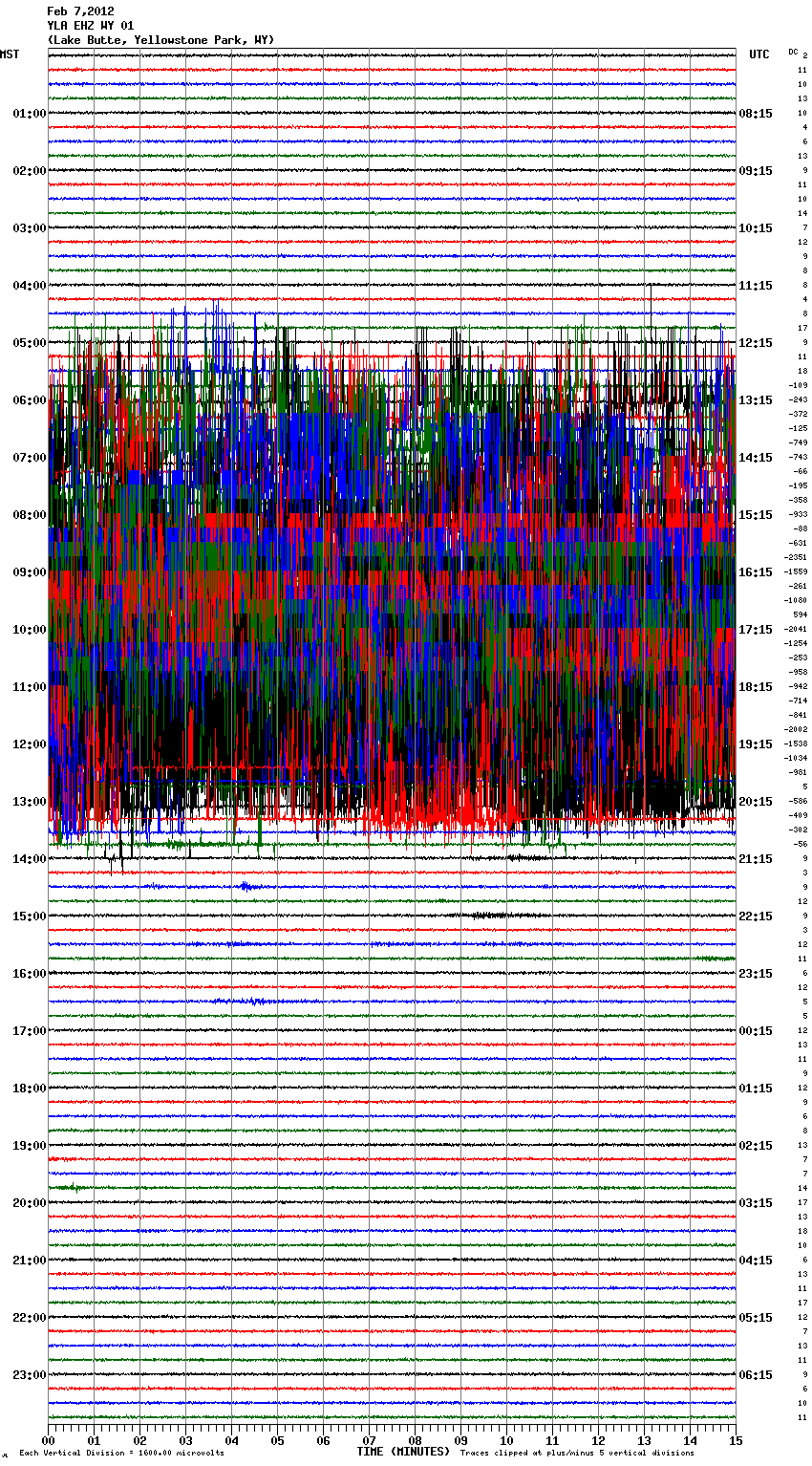Click the 11:15 UTC time label
This screenshot has height=1466, width=812.
click(756, 286)
